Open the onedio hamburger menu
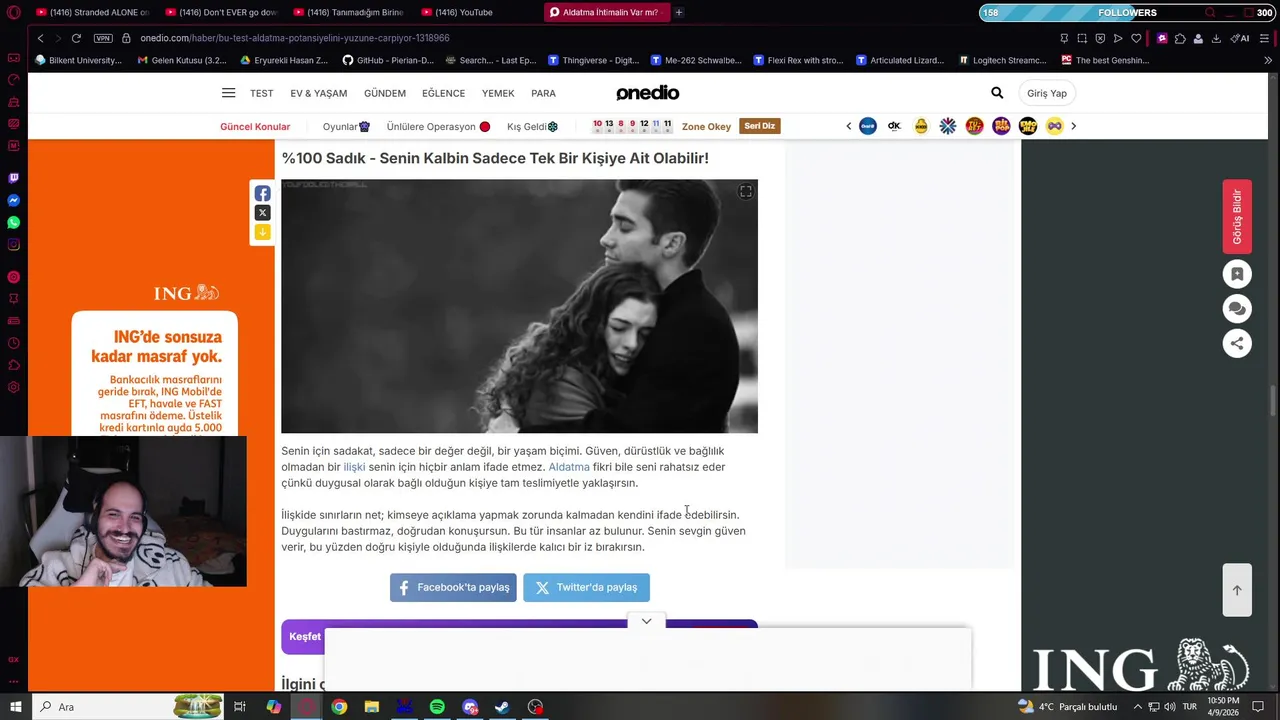This screenshot has height=720, width=1280. coord(228,93)
